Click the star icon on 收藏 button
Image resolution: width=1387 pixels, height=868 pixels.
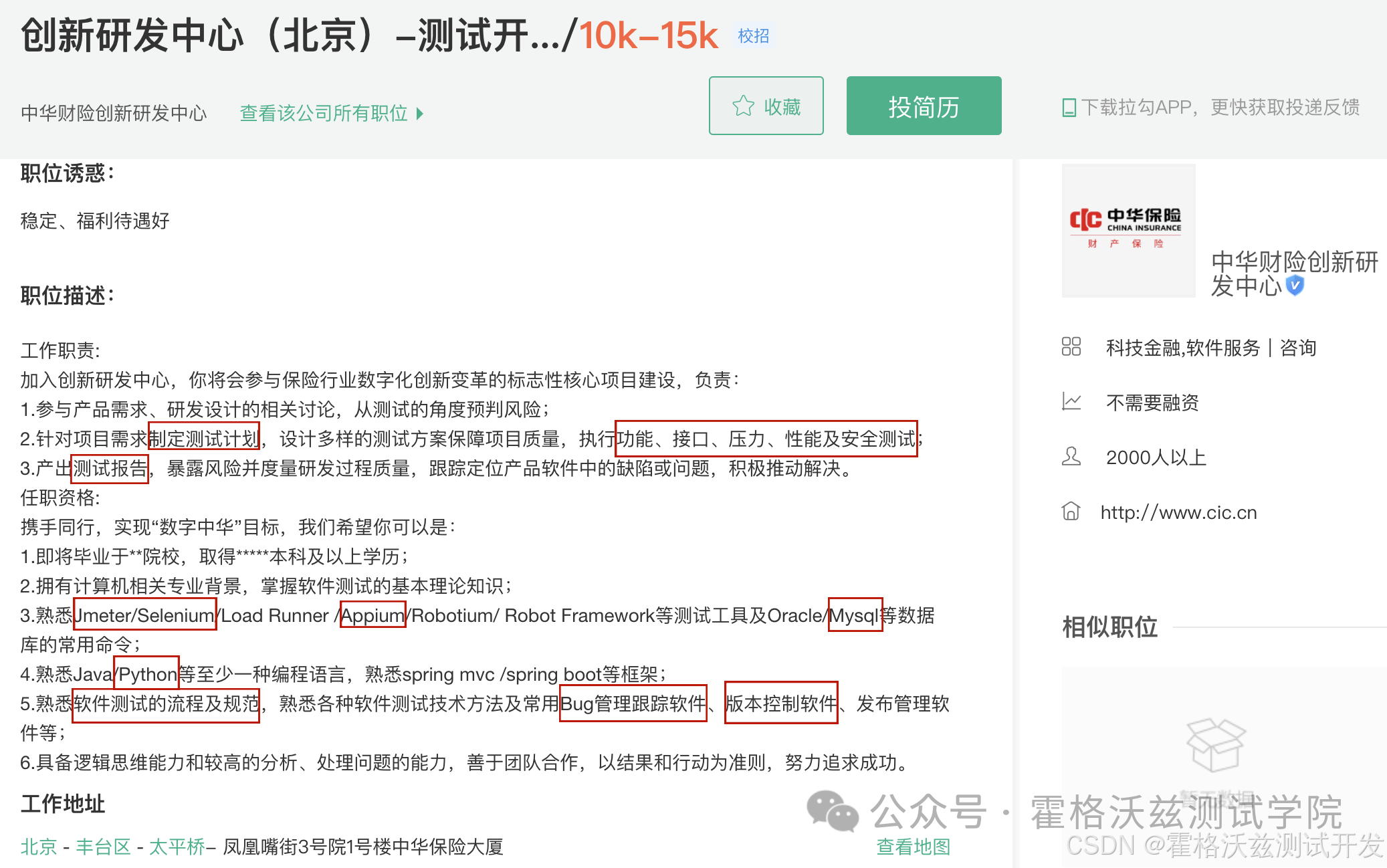pos(743,106)
